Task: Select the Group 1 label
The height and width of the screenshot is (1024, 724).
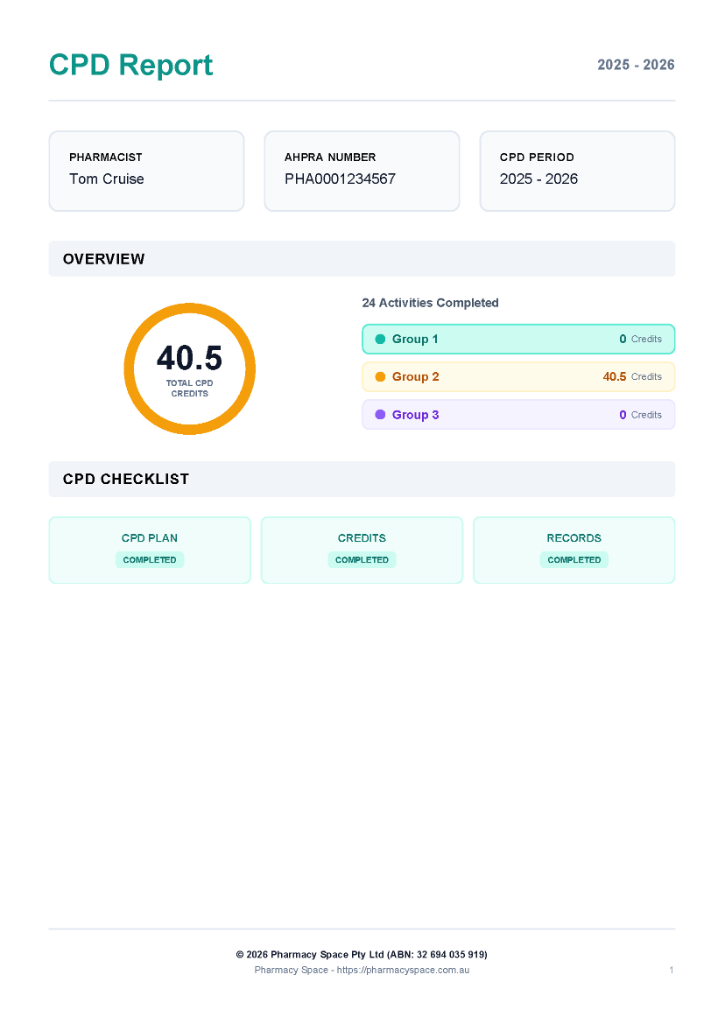Action: (x=415, y=339)
